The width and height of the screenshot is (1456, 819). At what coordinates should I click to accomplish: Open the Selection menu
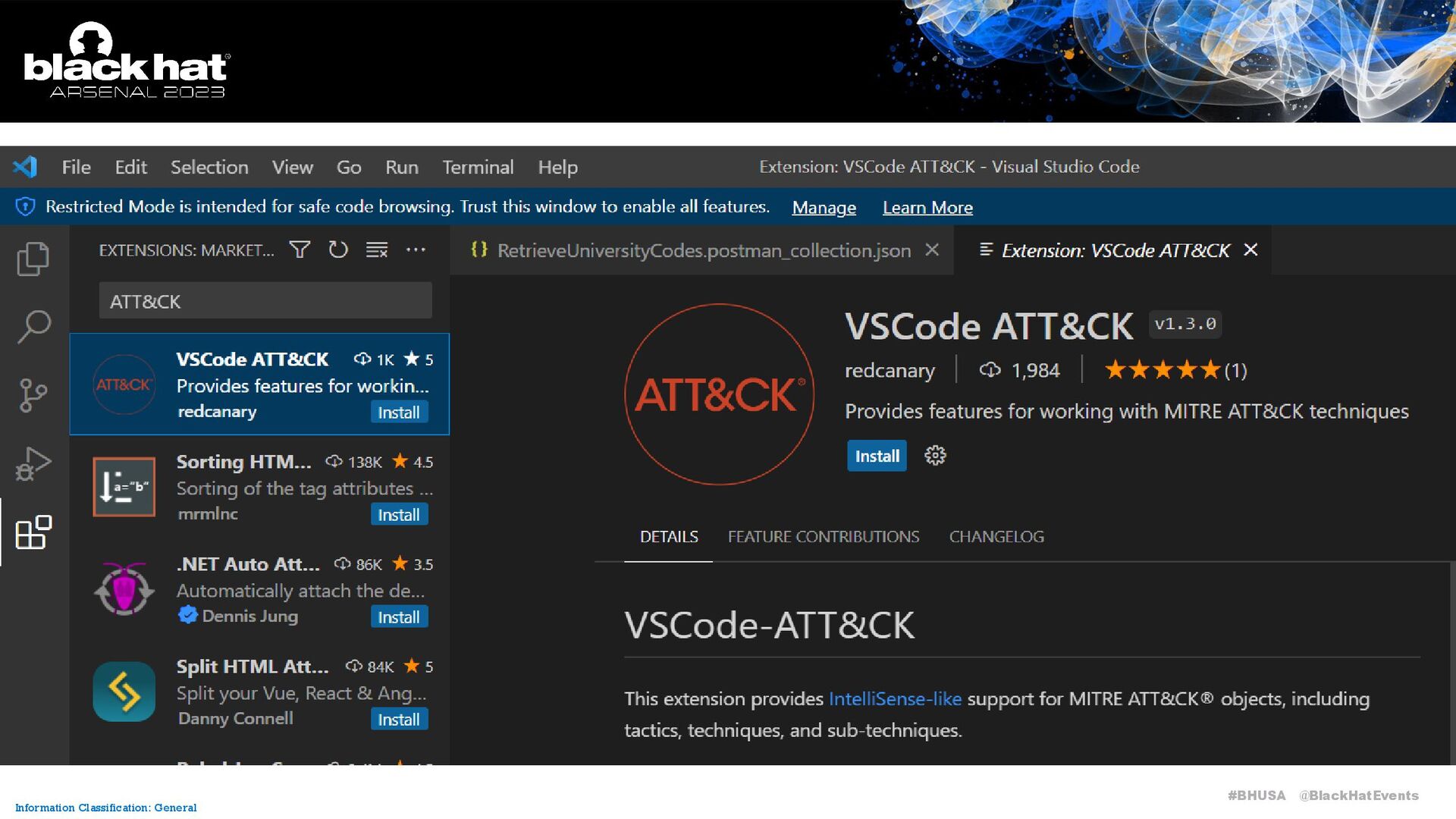pyautogui.click(x=209, y=167)
